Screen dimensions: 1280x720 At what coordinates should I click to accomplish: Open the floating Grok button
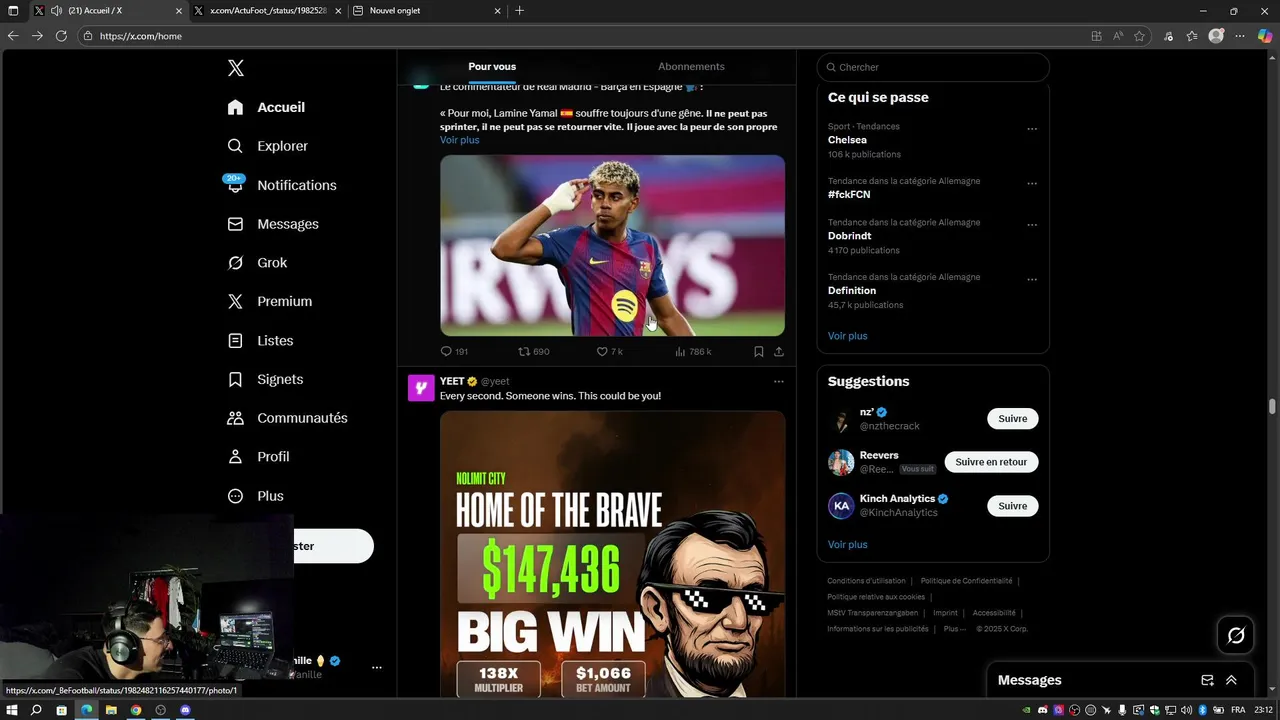tap(1236, 635)
